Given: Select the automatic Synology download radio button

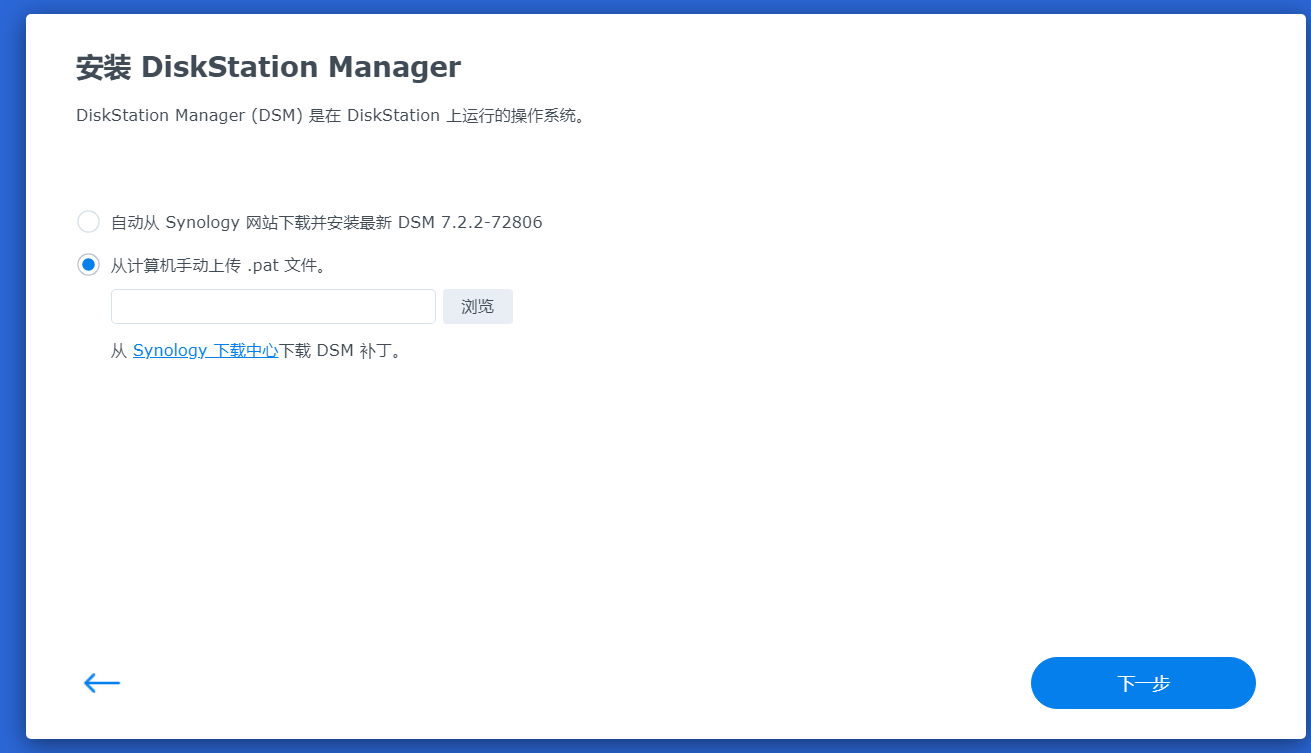Looking at the screenshot, I should pos(89,222).
